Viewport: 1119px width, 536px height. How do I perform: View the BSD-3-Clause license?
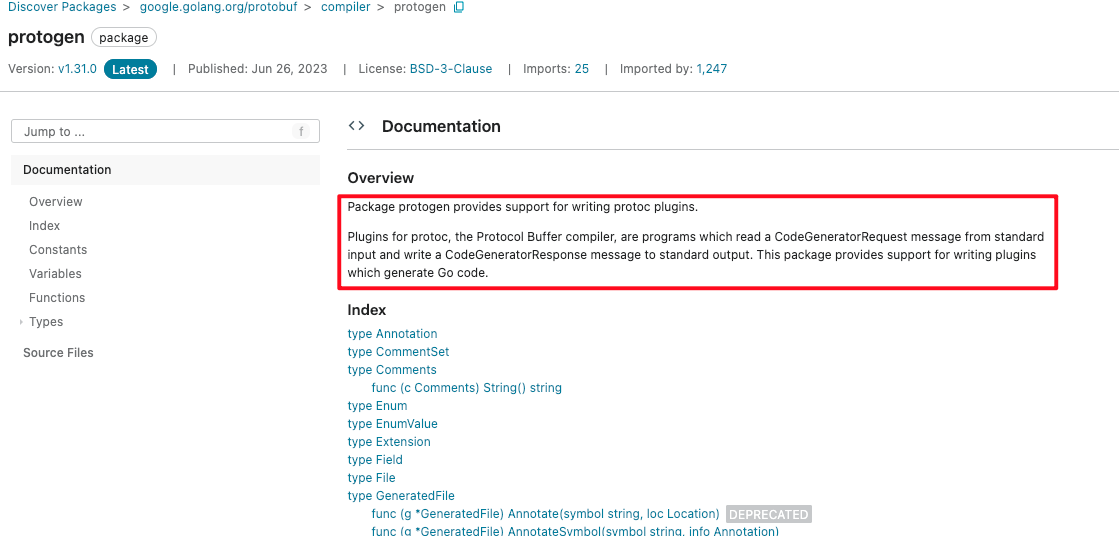pyautogui.click(x=451, y=69)
